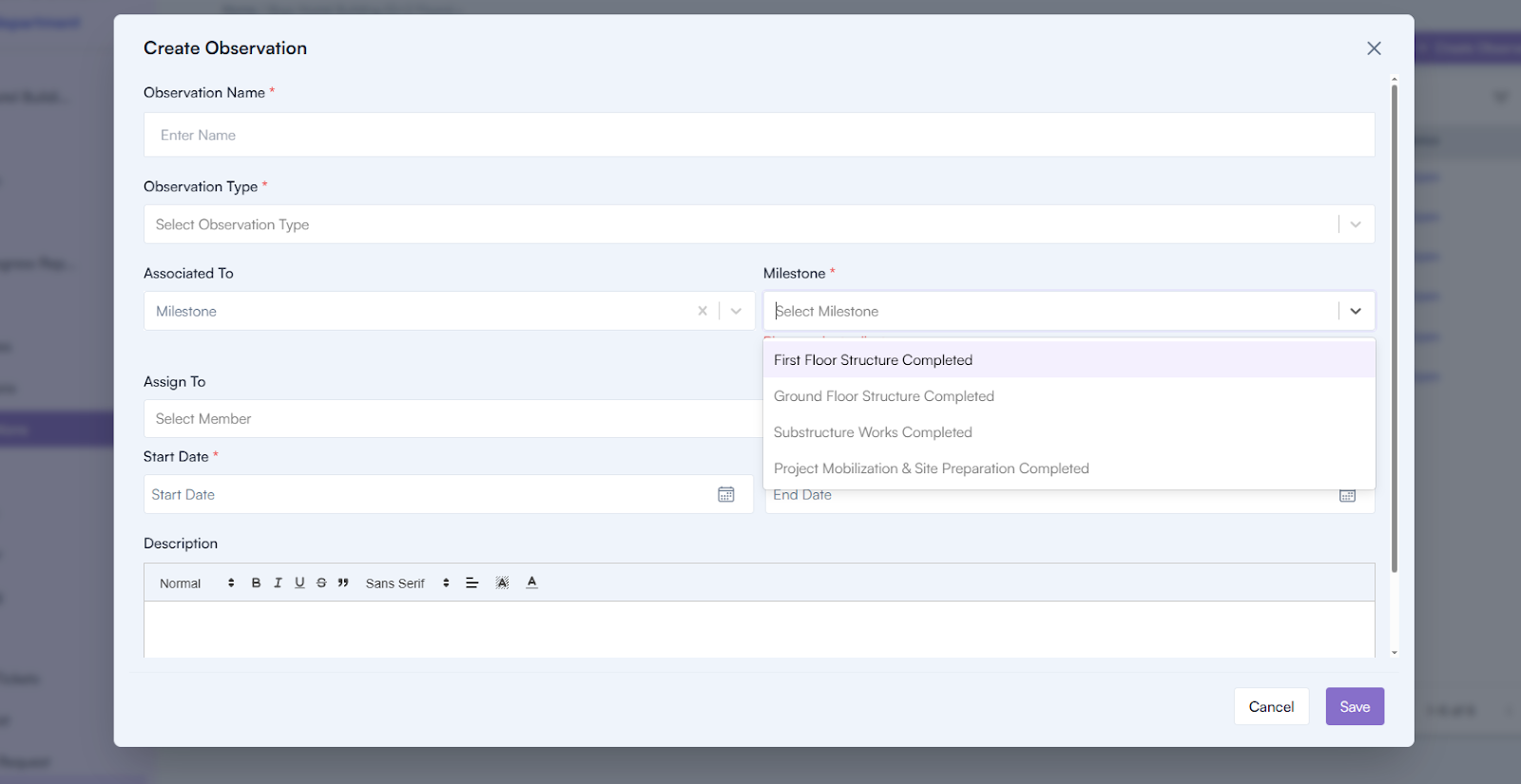Clear the Associated To Milestone selection
The width and height of the screenshot is (1521, 784).
pos(703,311)
